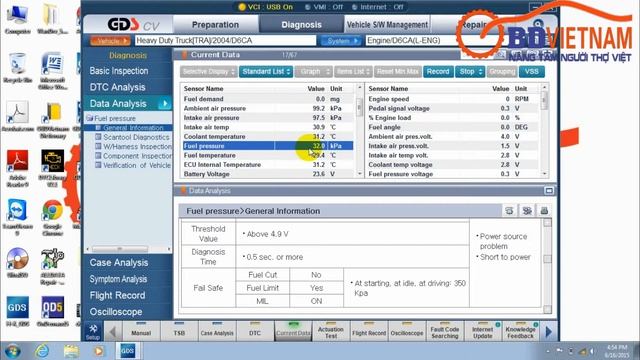Switch to the Diagnosis tab
Image resolution: width=640 pixels, height=360 pixels.
[x=301, y=25]
